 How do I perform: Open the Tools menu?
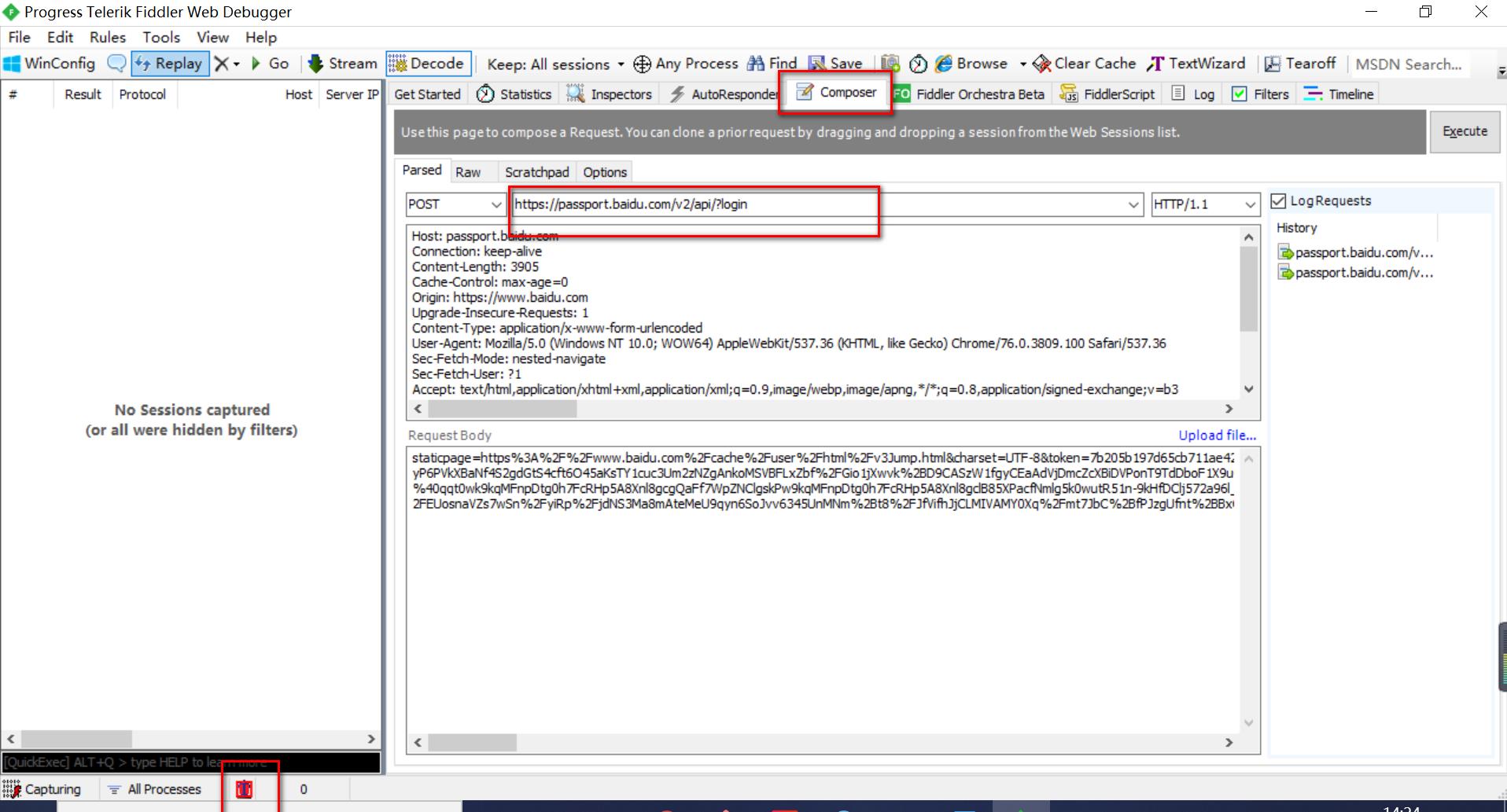(161, 37)
